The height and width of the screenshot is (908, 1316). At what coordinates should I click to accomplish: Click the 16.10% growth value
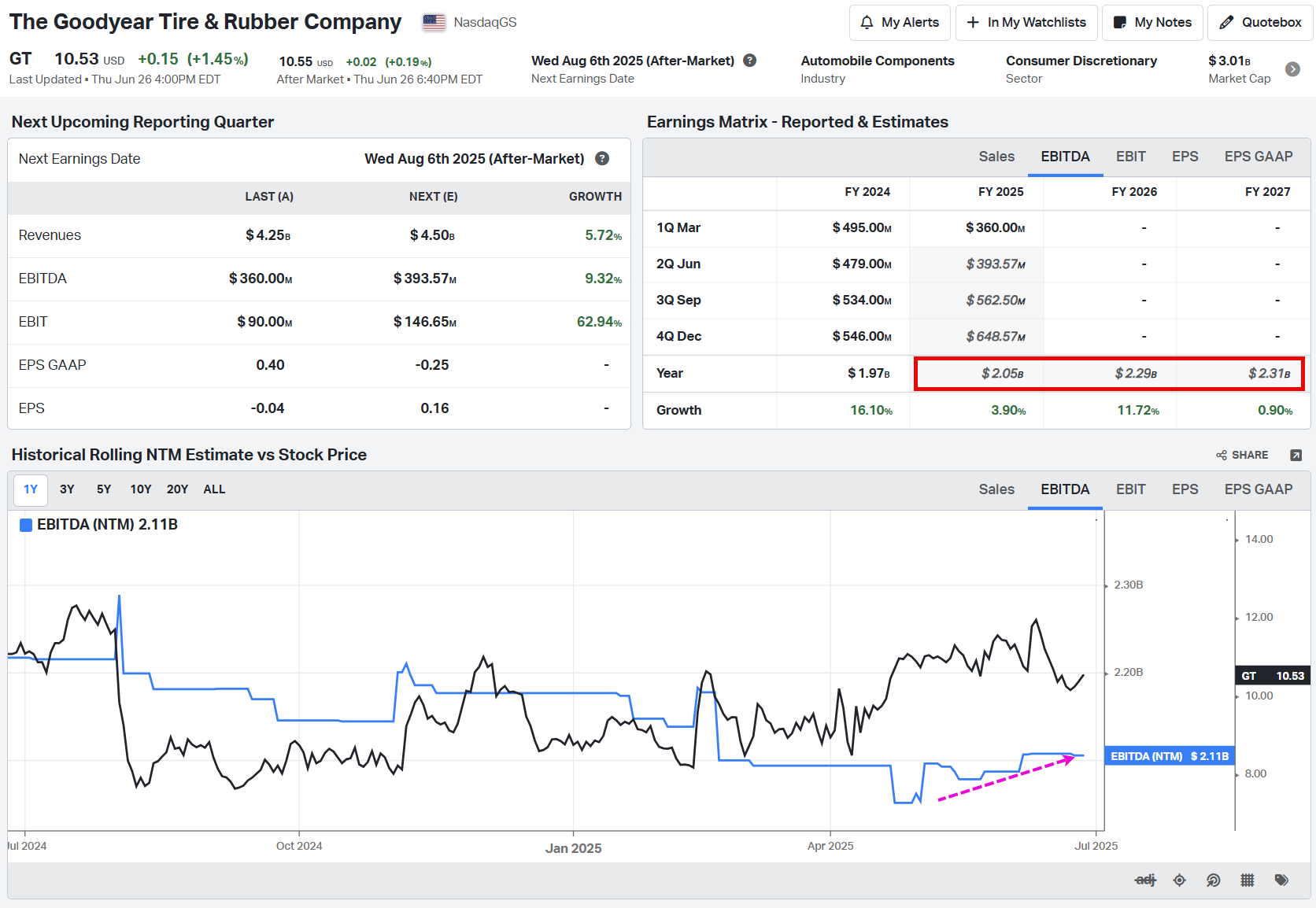871,410
